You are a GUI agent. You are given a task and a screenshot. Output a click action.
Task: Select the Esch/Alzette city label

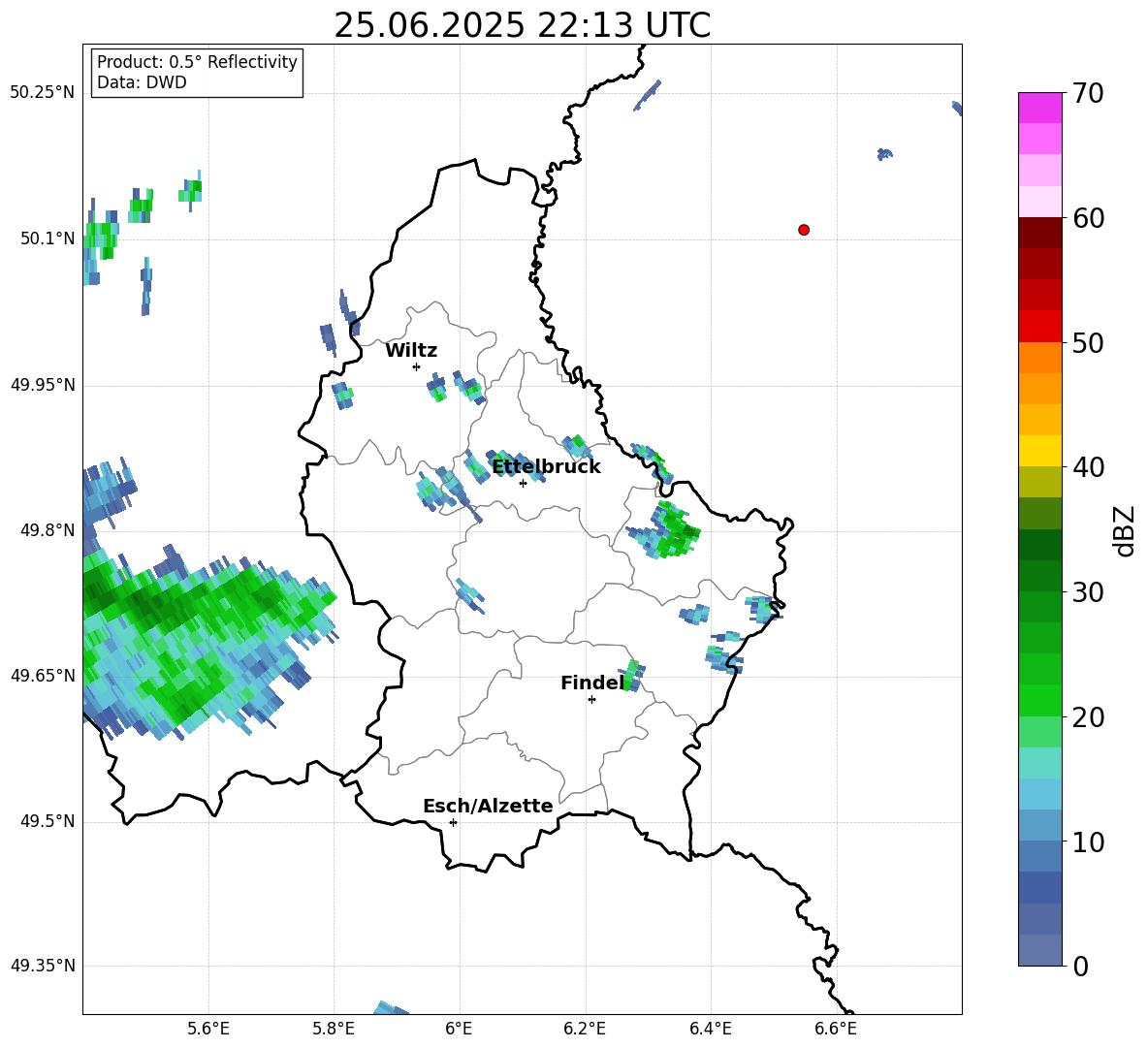point(489,806)
